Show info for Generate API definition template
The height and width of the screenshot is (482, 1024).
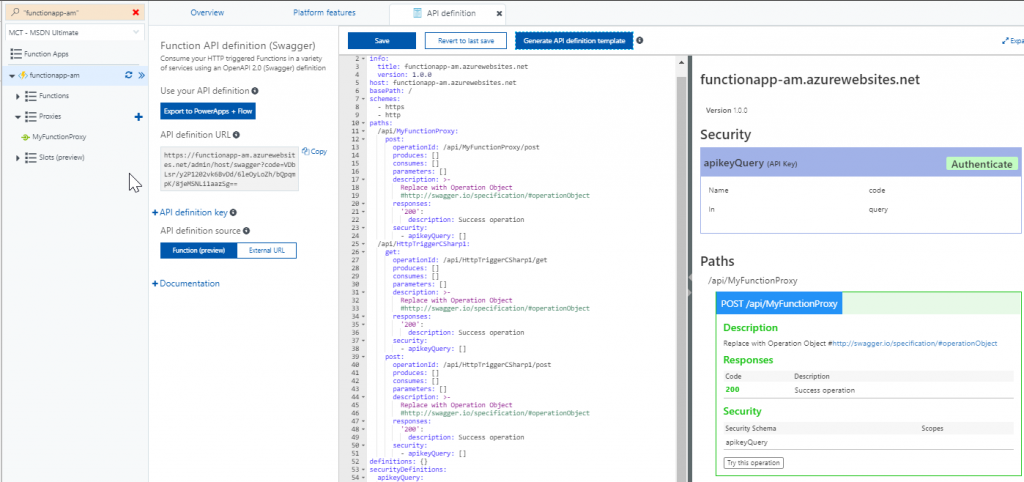(x=640, y=40)
